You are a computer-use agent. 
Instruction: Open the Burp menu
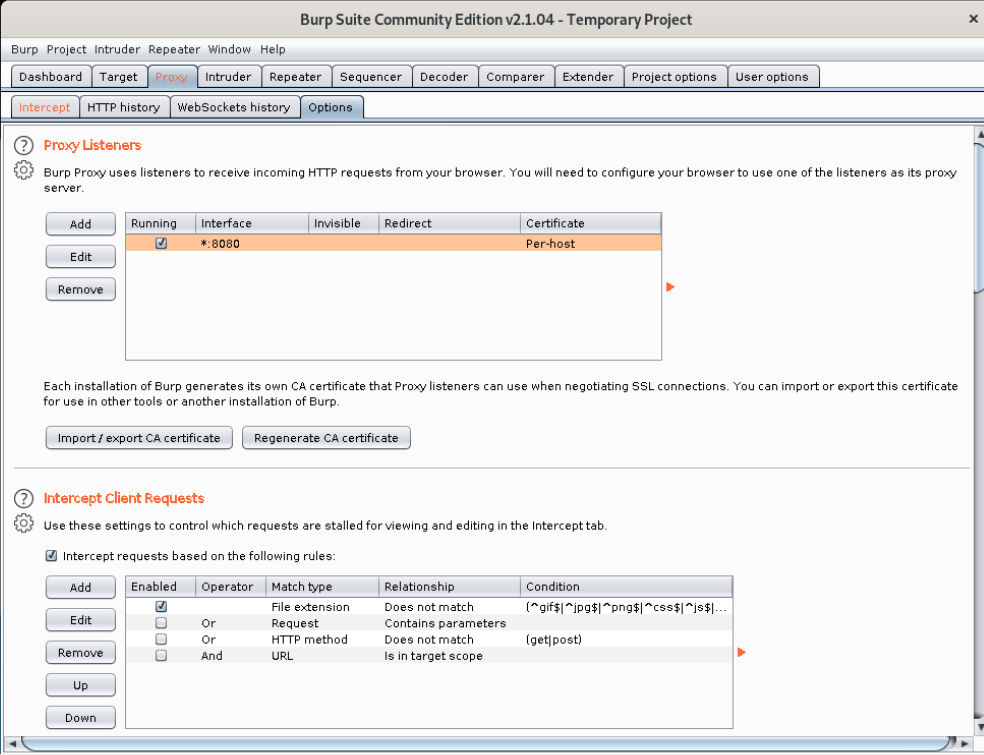(24, 50)
